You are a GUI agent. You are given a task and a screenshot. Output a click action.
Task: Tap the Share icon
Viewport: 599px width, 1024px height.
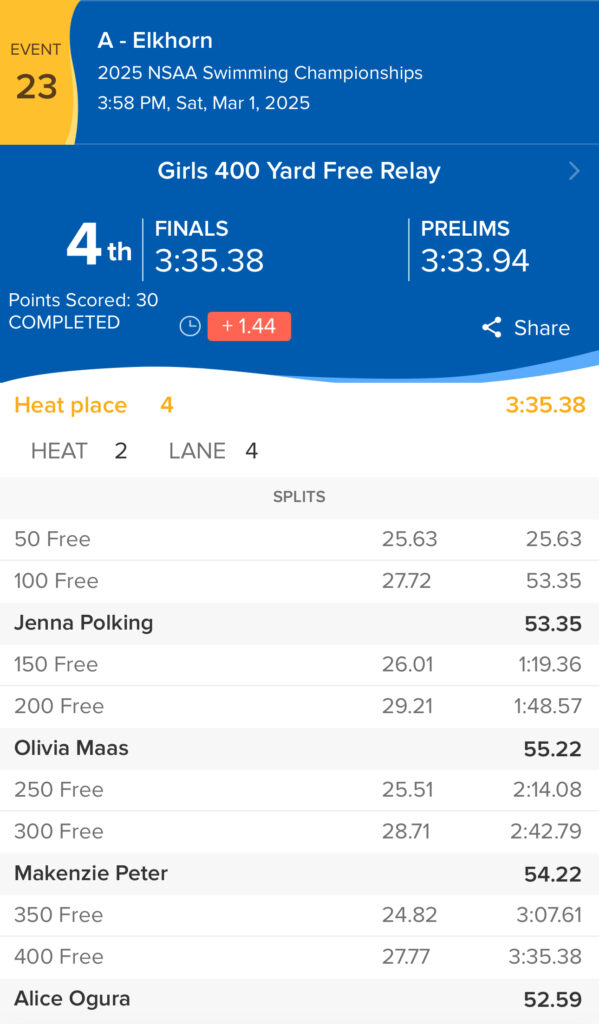[x=492, y=327]
